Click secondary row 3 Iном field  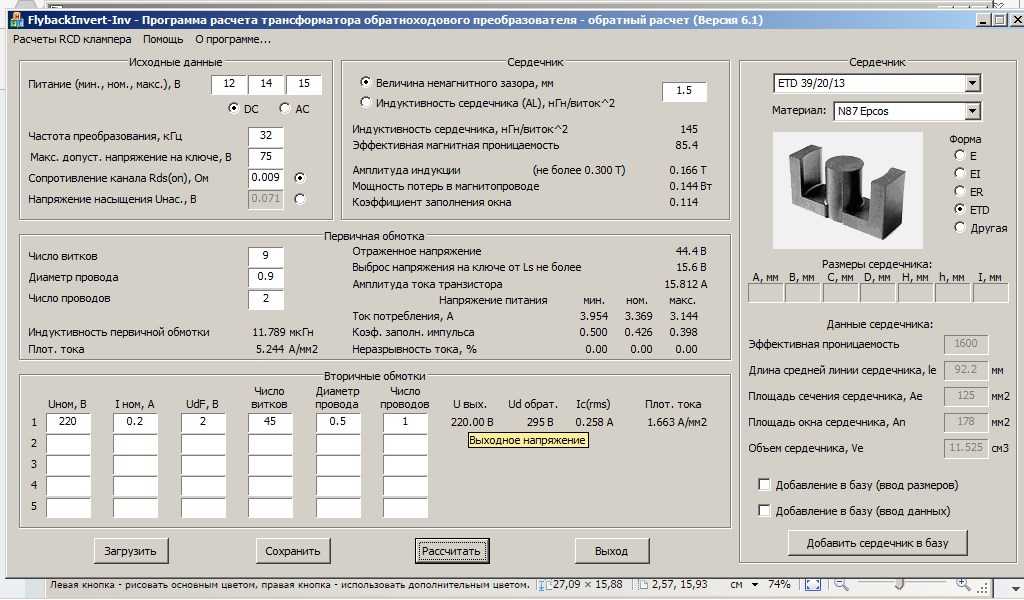135,465
